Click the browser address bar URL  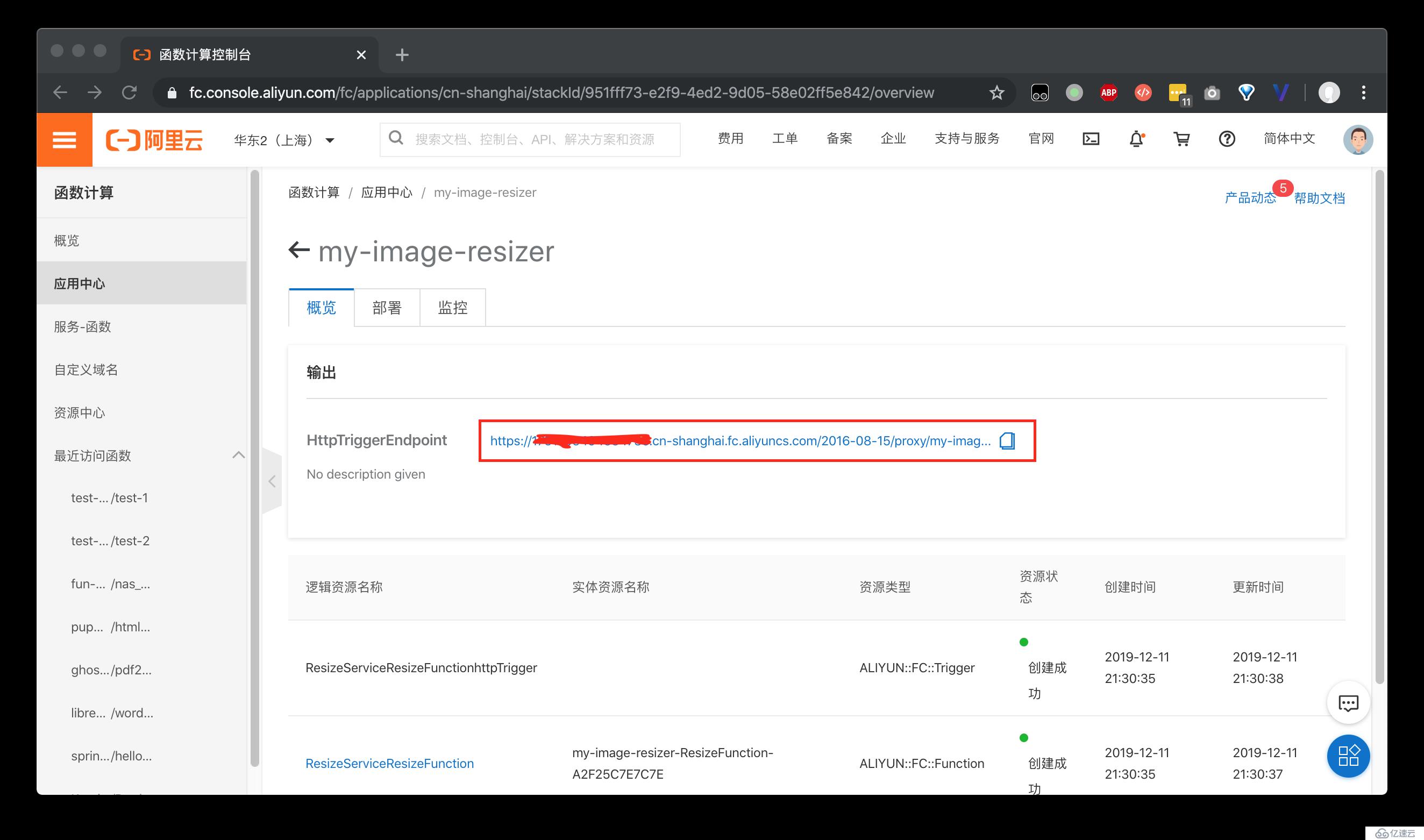click(561, 92)
